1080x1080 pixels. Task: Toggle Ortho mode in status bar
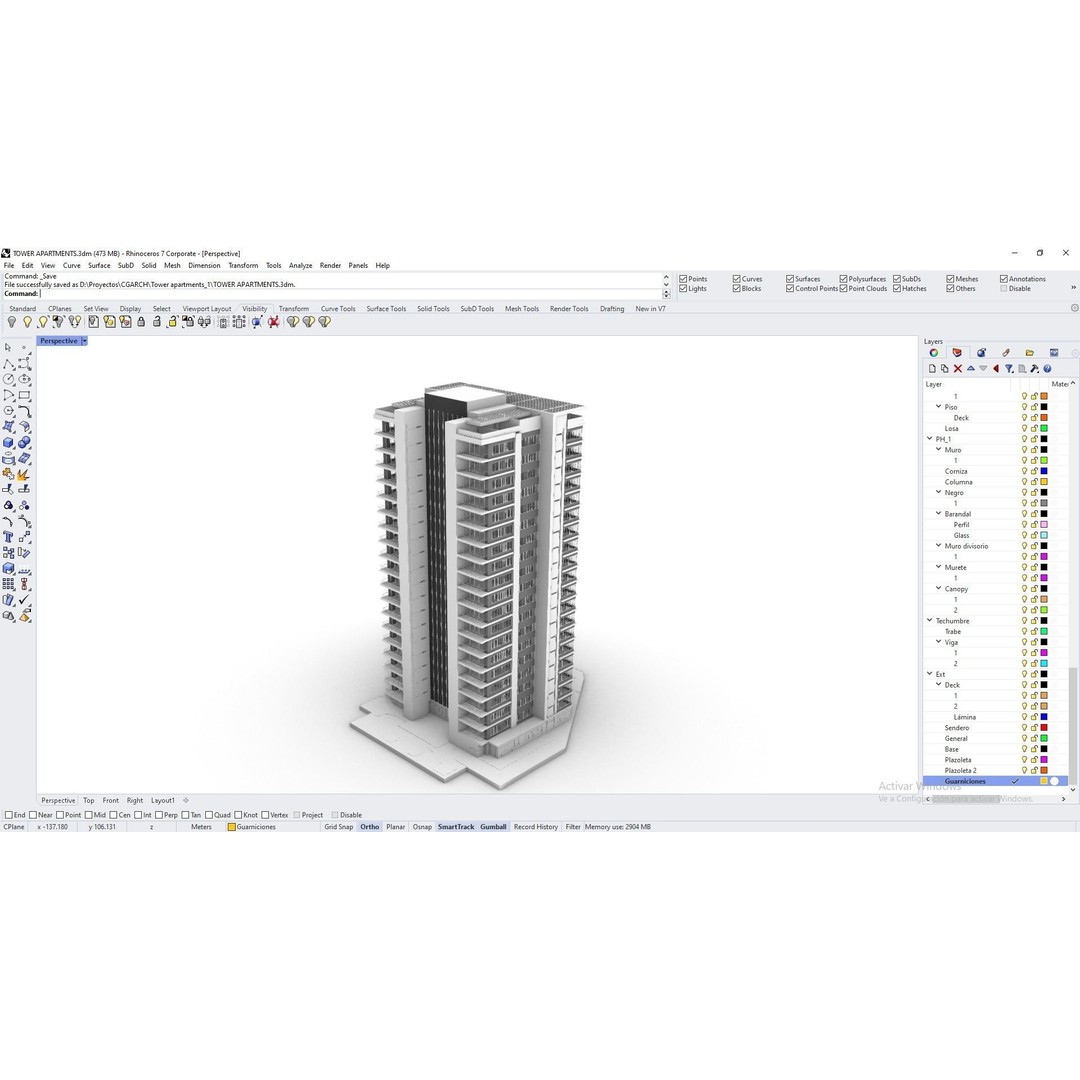point(370,827)
